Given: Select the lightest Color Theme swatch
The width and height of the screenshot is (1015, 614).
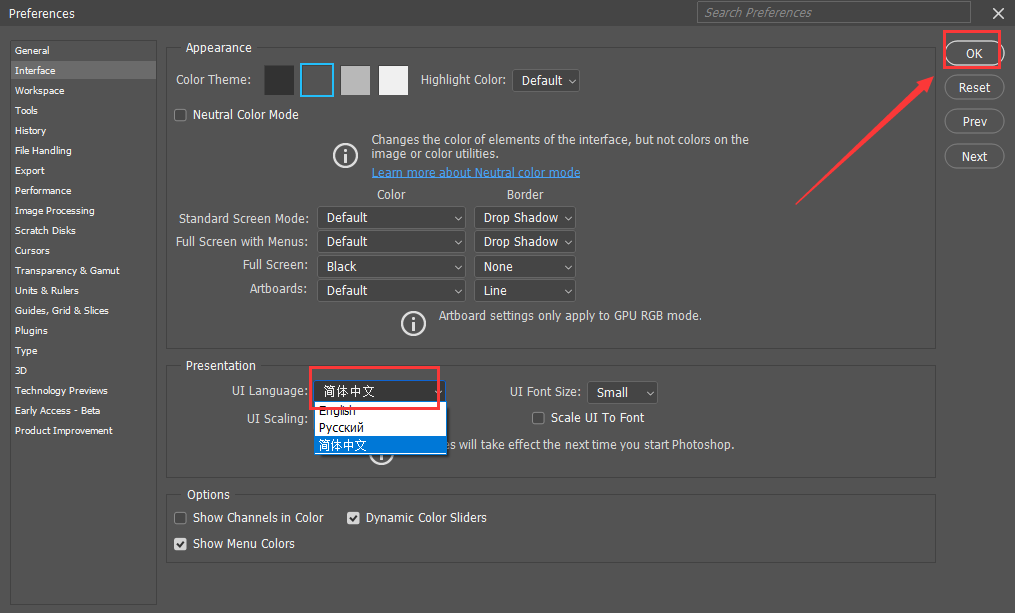Looking at the screenshot, I should (393, 80).
